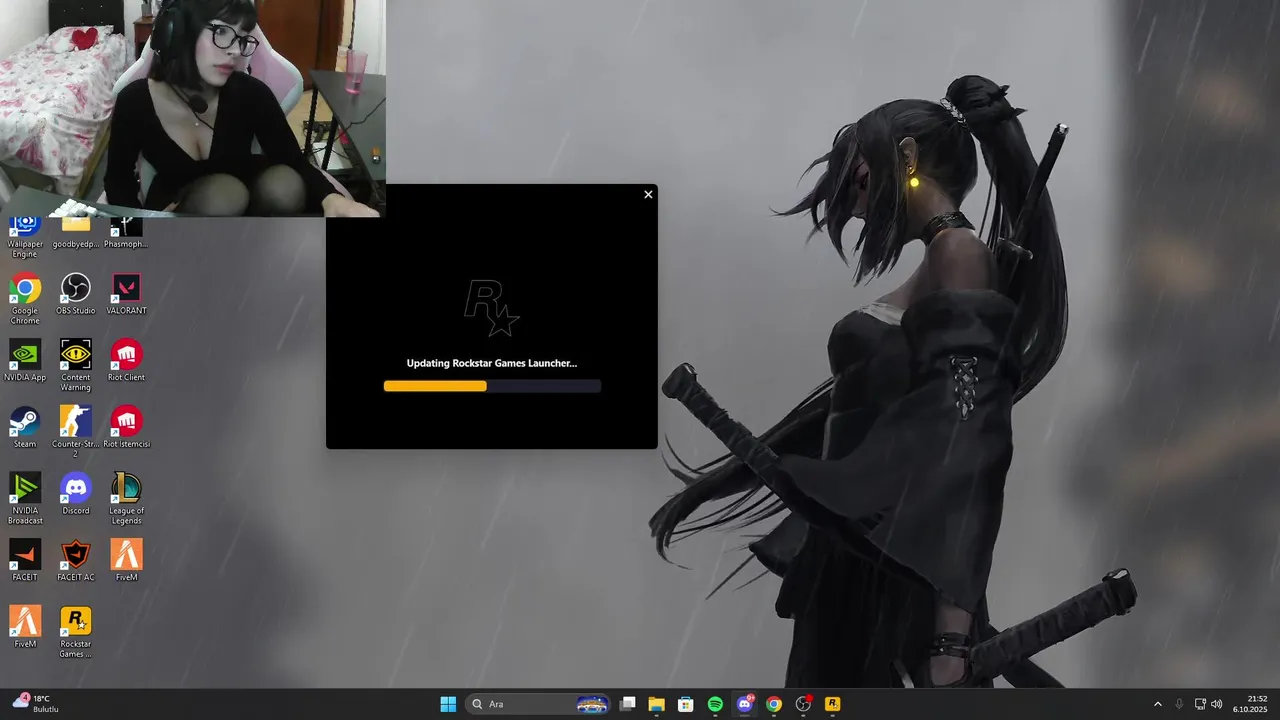Click the microphone icon in system tray
The width and height of the screenshot is (1280, 720).
pyautogui.click(x=1179, y=704)
